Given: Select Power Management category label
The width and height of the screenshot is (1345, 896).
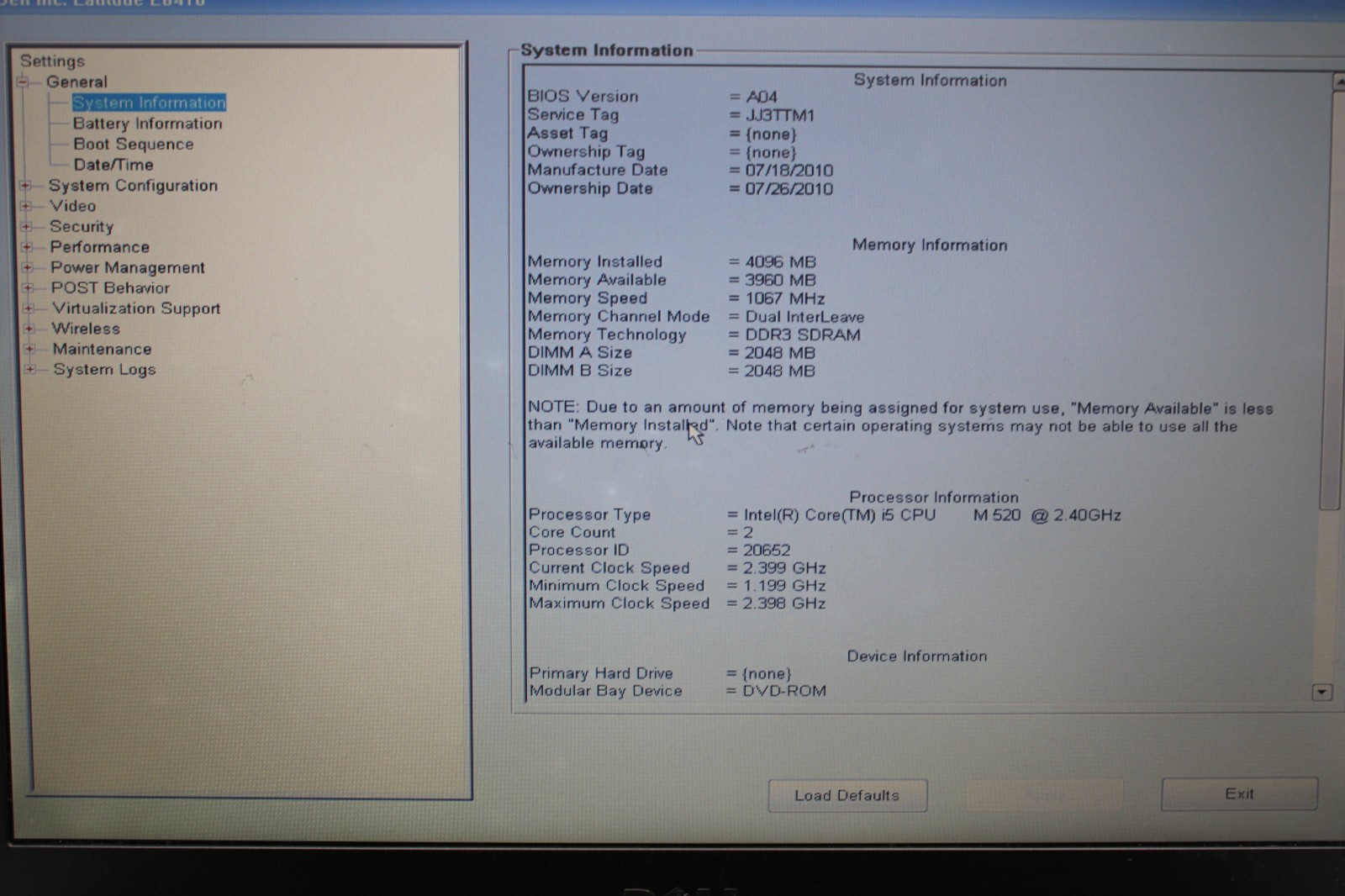Looking at the screenshot, I should point(127,267).
